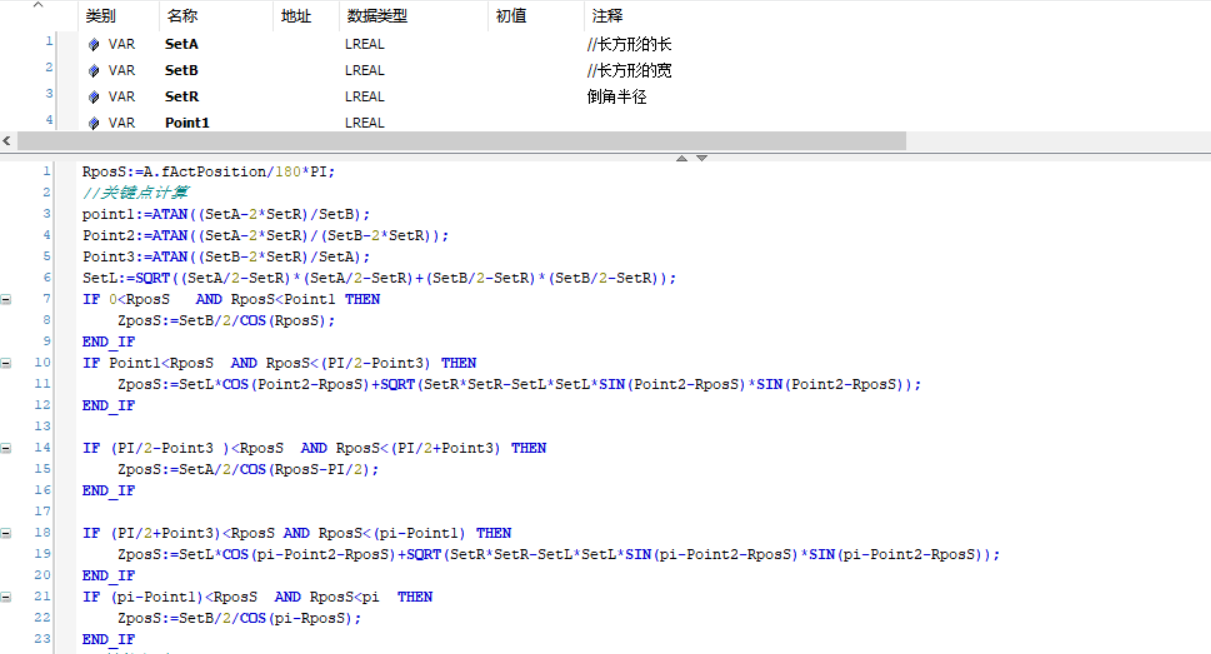
Task: Click END_IF on code line 9
Action: pyautogui.click(x=108, y=342)
